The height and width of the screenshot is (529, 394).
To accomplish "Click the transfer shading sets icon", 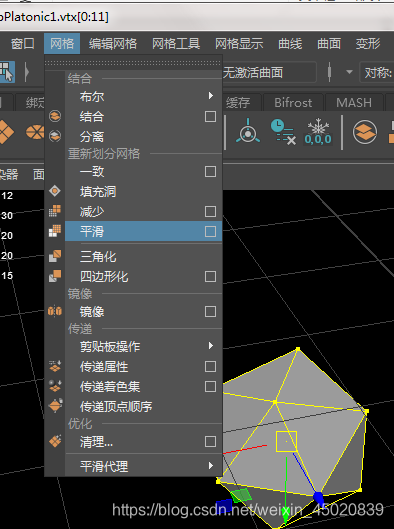I will point(55,386).
